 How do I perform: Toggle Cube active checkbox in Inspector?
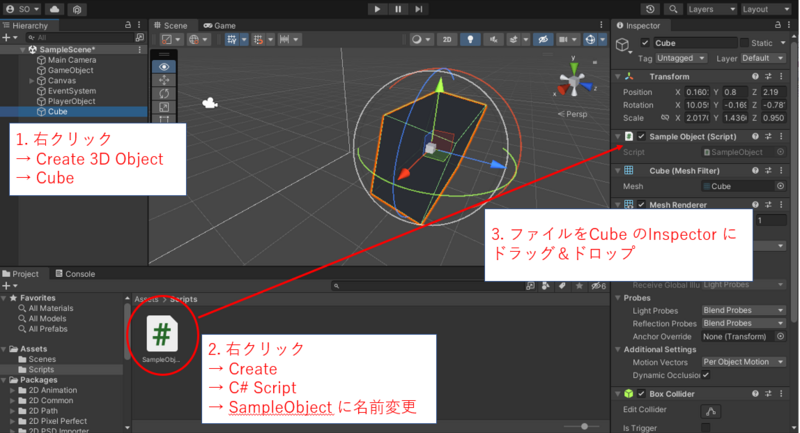pyautogui.click(x=645, y=43)
